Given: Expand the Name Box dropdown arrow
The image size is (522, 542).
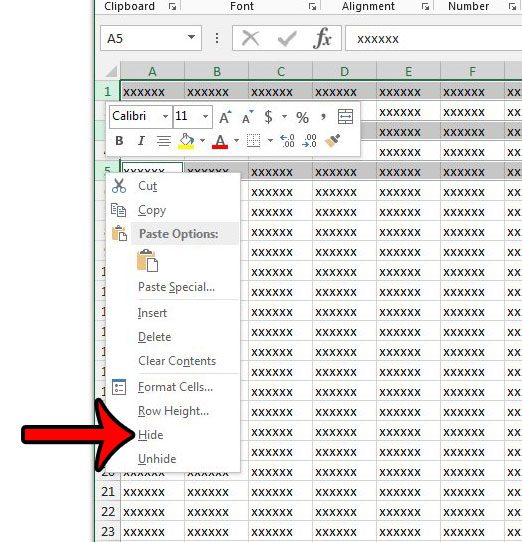Looking at the screenshot, I should (191, 37).
